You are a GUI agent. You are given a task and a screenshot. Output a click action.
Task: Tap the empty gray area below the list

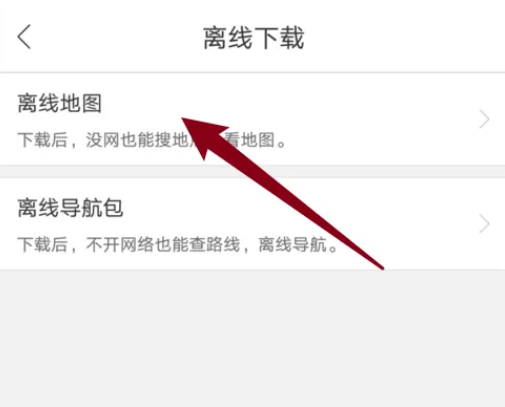(252, 338)
